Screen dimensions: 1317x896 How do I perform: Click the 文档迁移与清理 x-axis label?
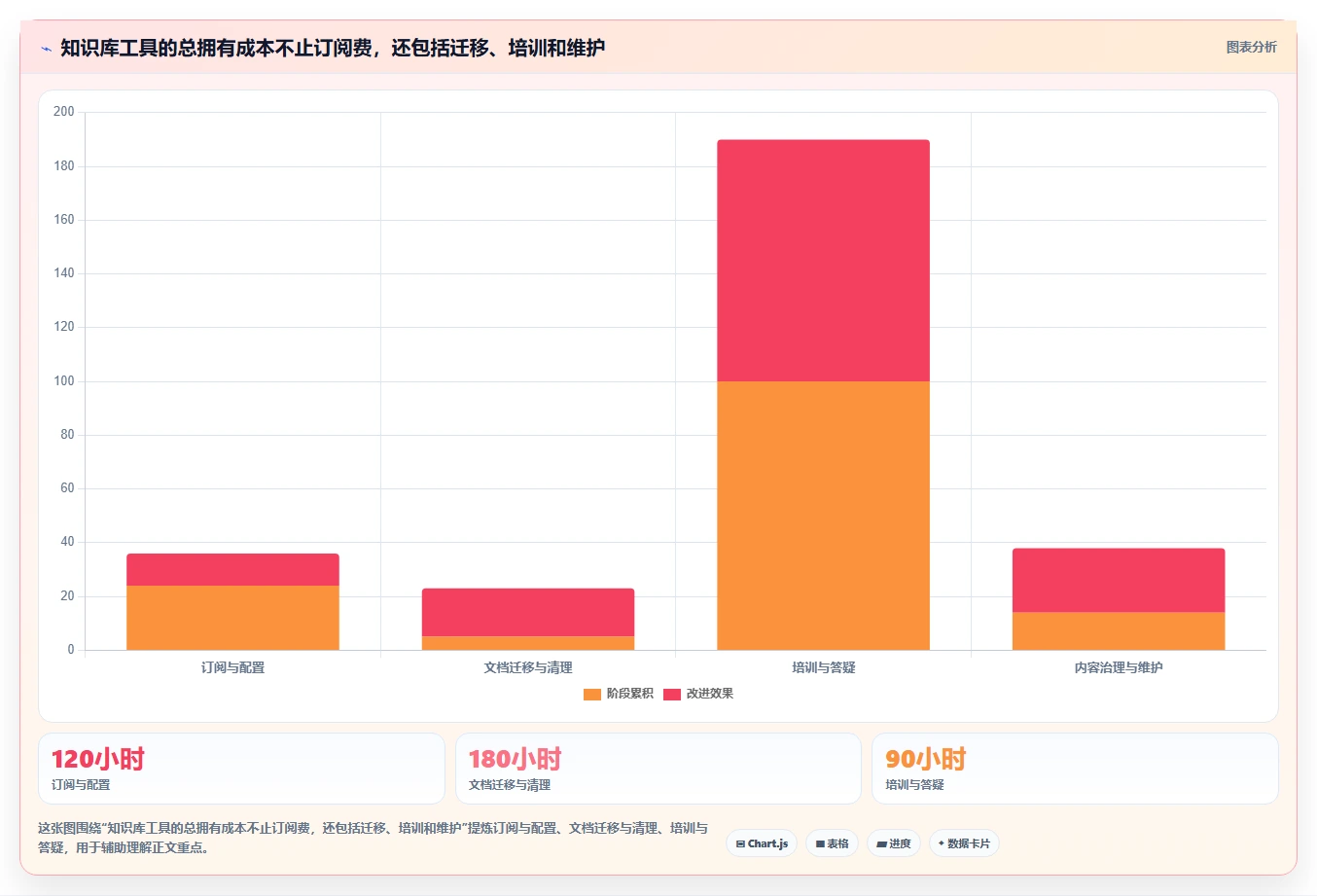528,667
